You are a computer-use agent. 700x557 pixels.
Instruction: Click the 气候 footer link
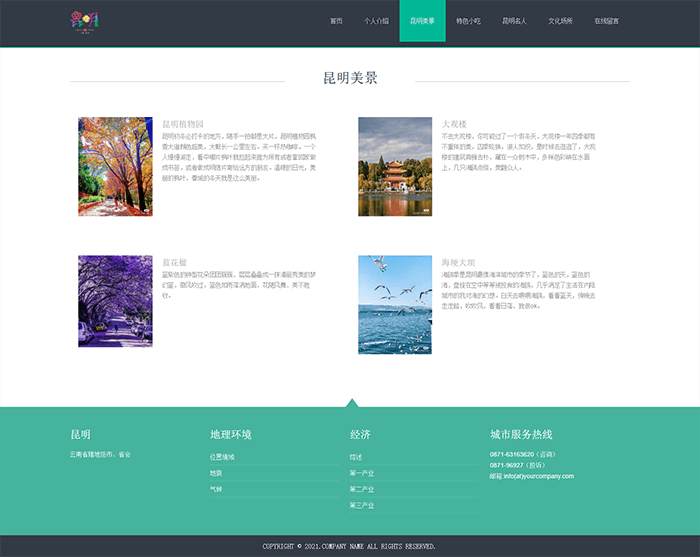216,489
